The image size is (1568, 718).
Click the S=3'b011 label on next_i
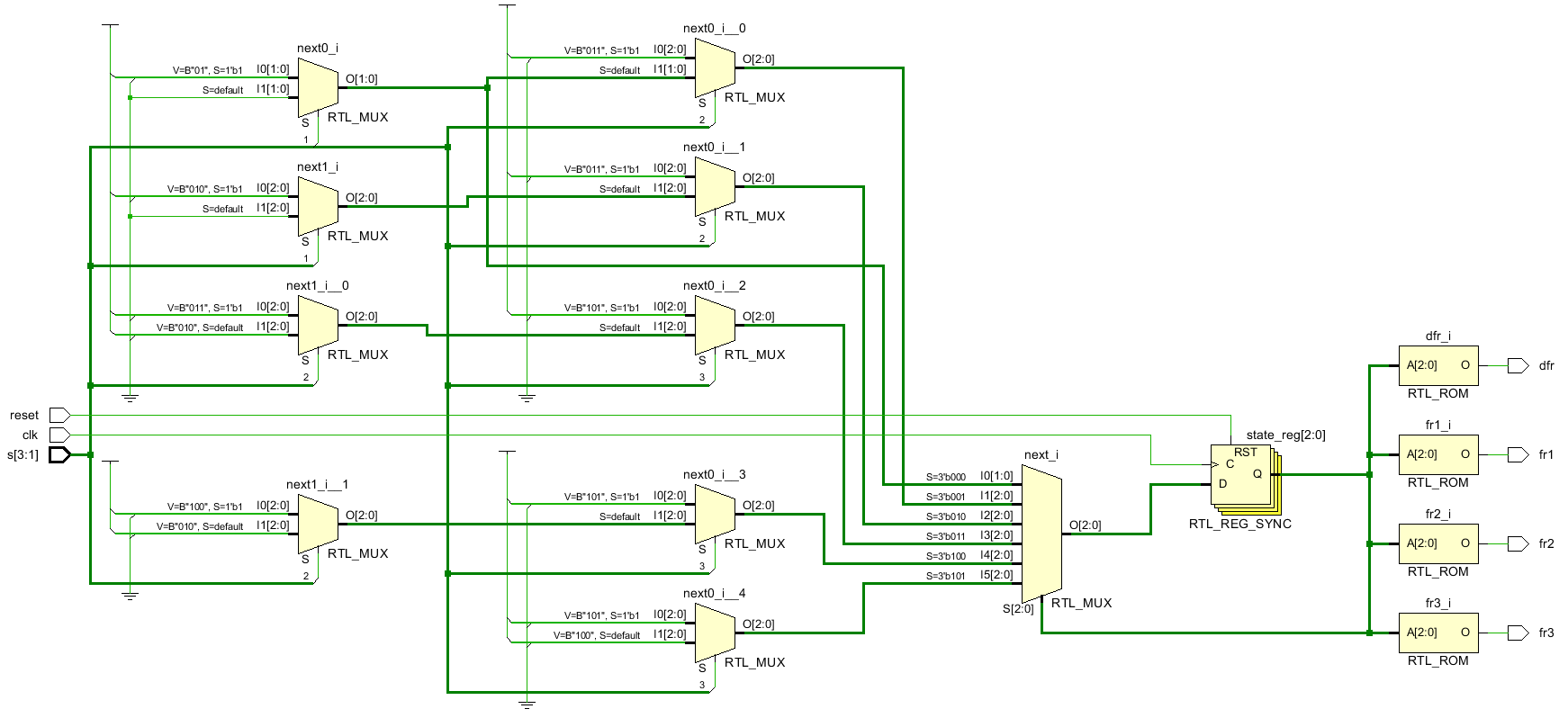(x=946, y=537)
